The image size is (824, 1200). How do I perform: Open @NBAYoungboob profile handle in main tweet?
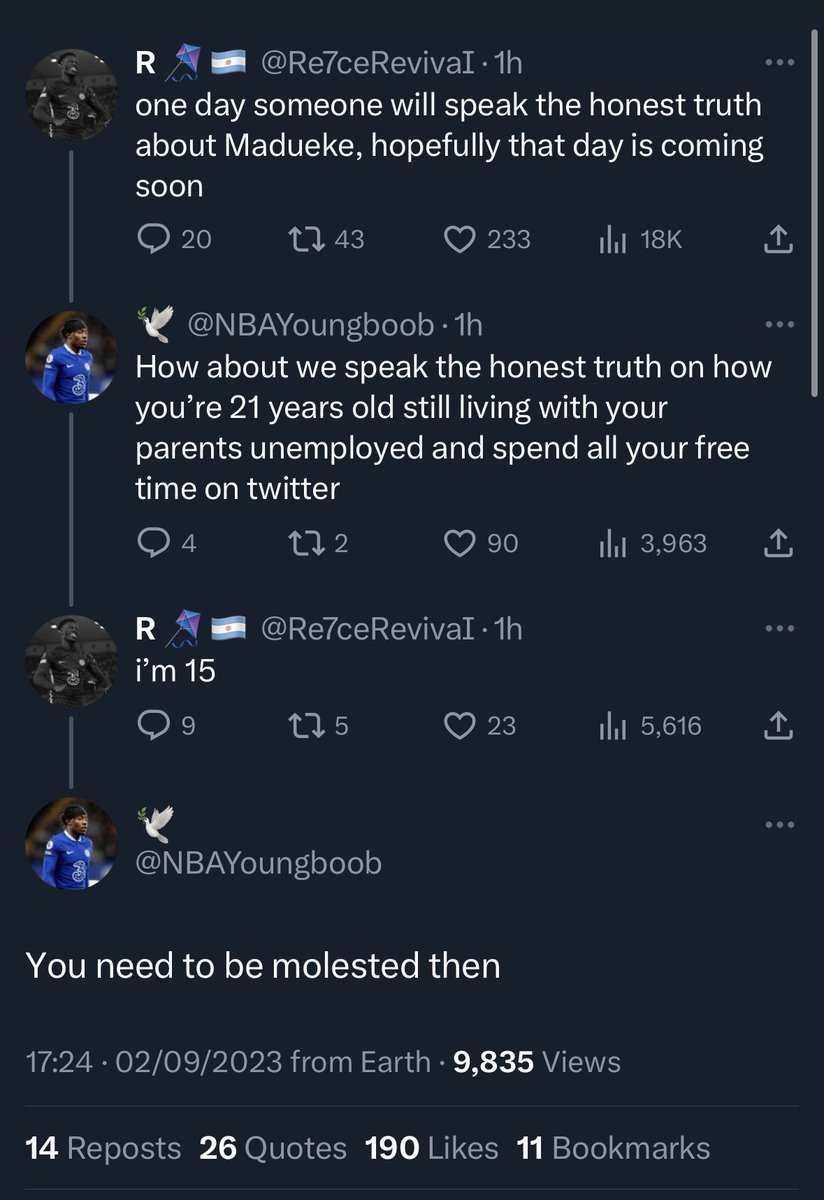click(259, 862)
